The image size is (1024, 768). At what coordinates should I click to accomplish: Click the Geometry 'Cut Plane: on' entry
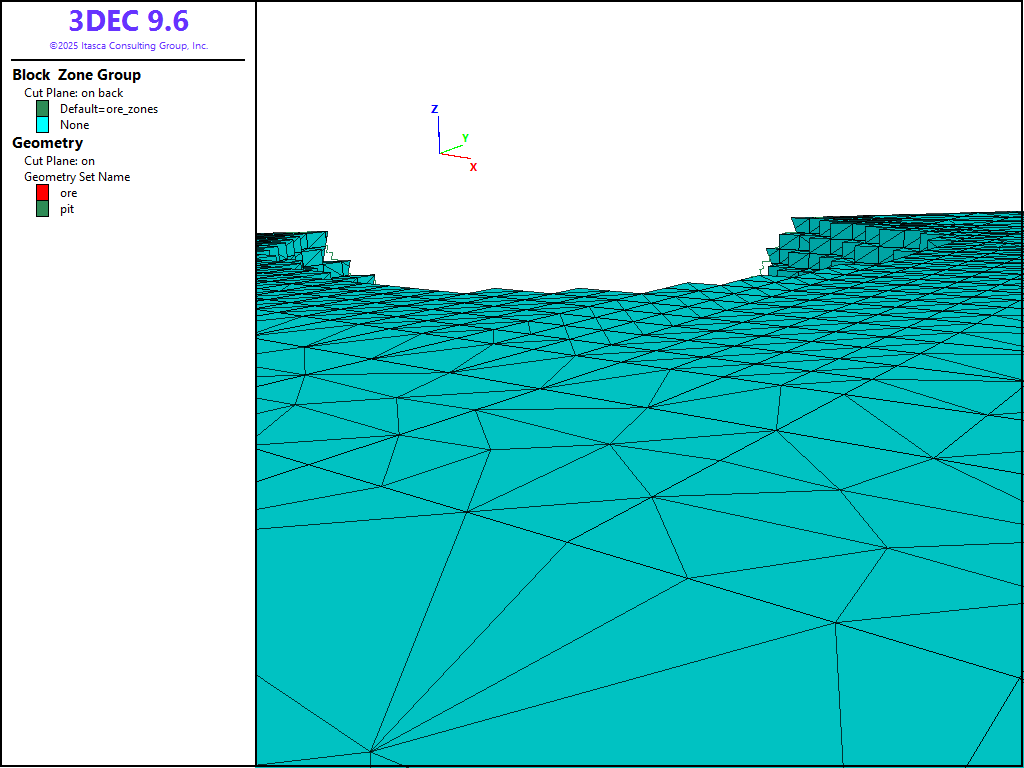(x=60, y=161)
